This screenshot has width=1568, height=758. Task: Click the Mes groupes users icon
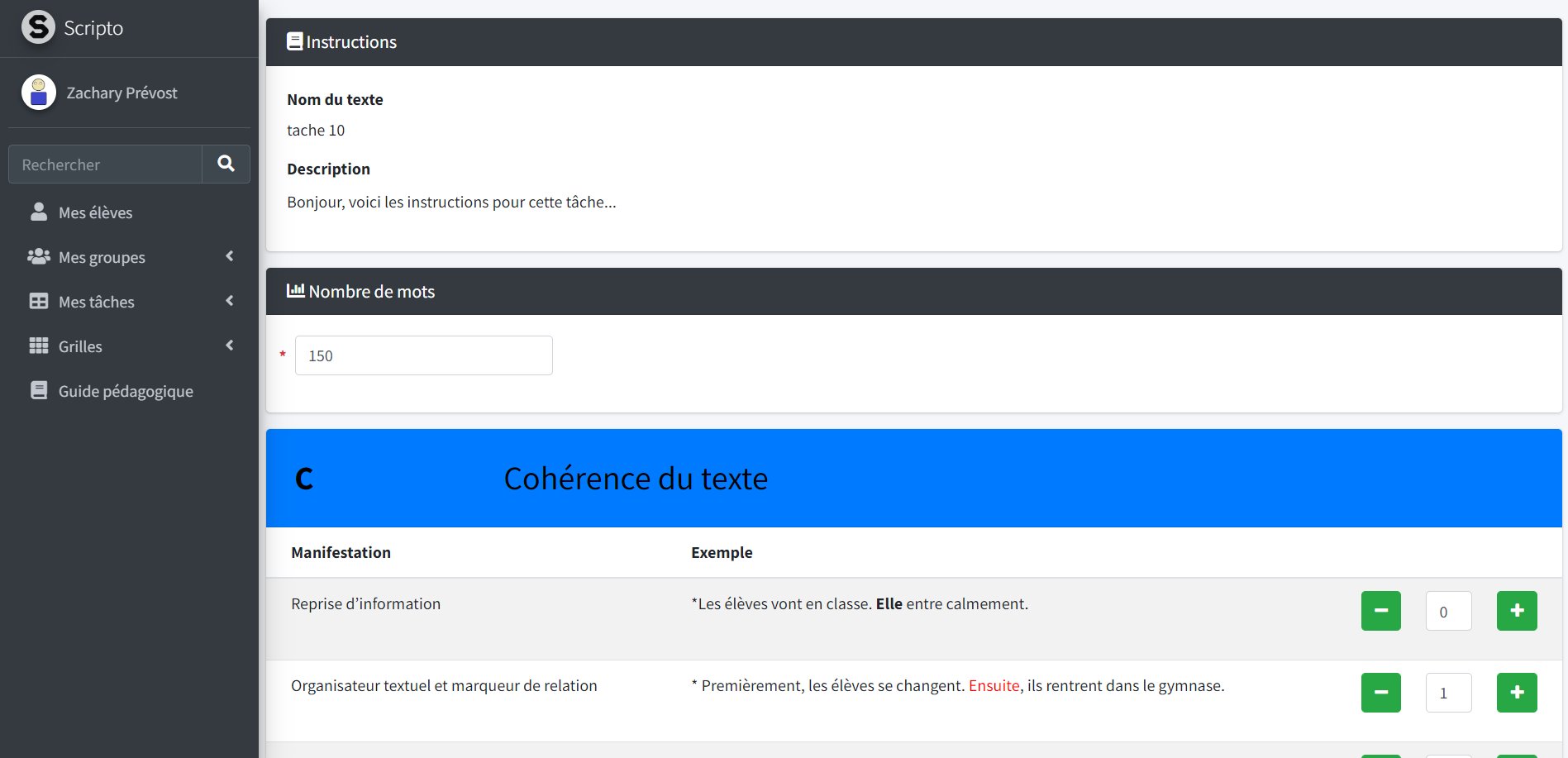click(x=38, y=256)
